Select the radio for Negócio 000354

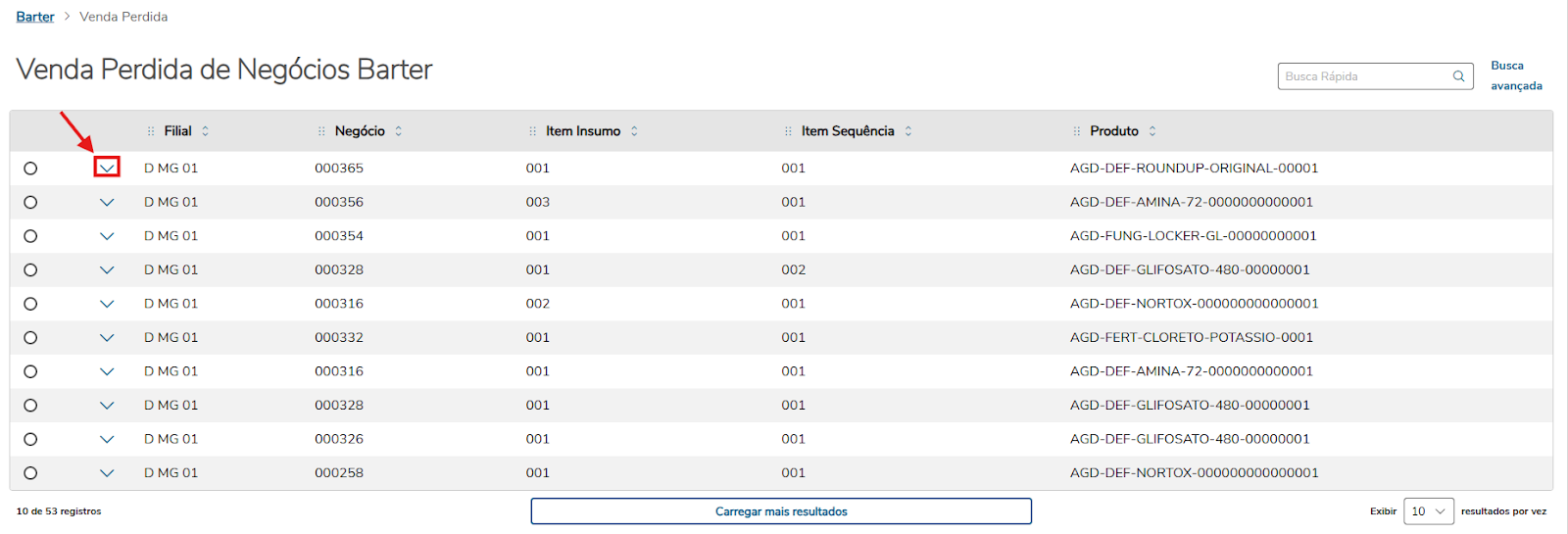click(x=30, y=236)
